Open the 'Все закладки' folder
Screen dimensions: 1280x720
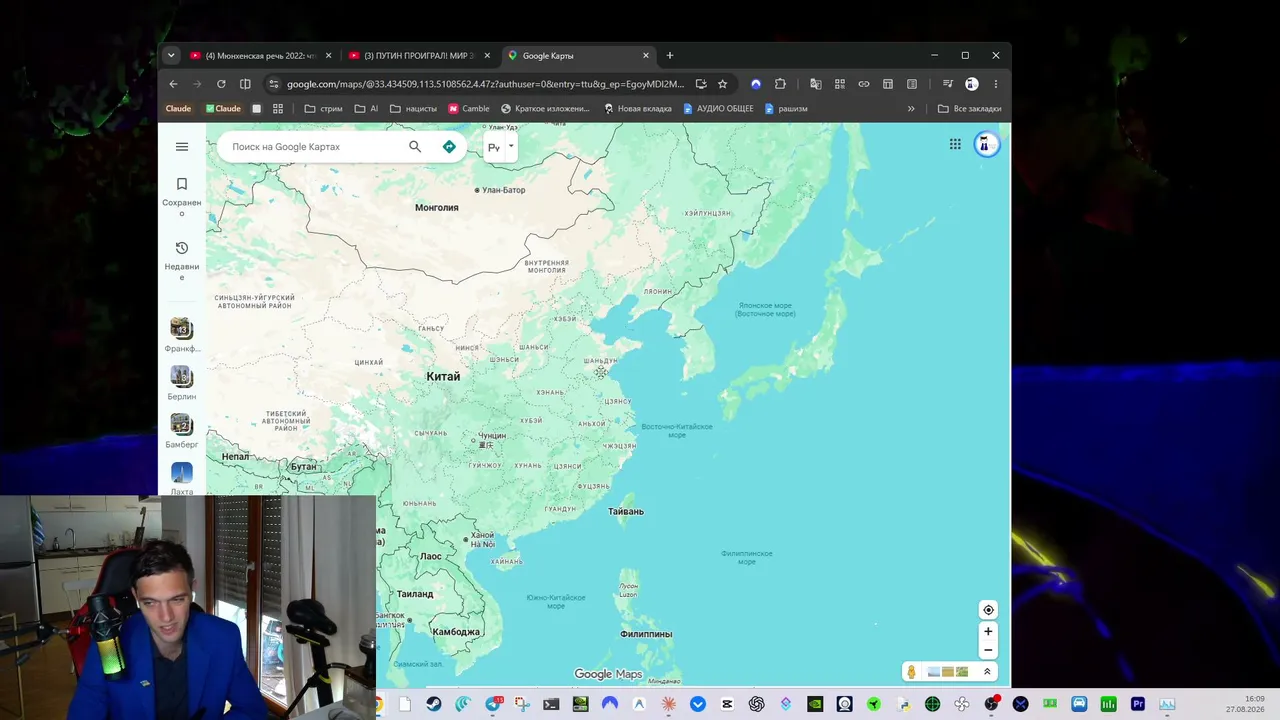click(969, 109)
